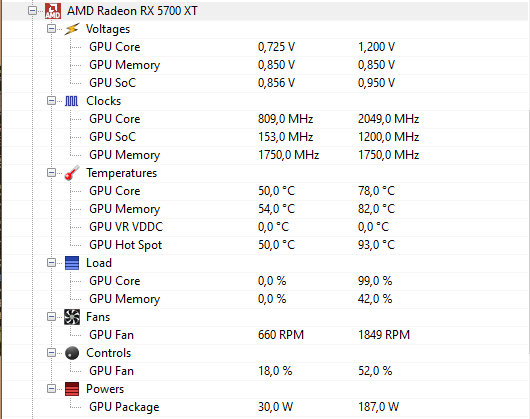This screenshot has width=530, height=419.
Task: Collapse the Voltages group
Action: click(51, 29)
